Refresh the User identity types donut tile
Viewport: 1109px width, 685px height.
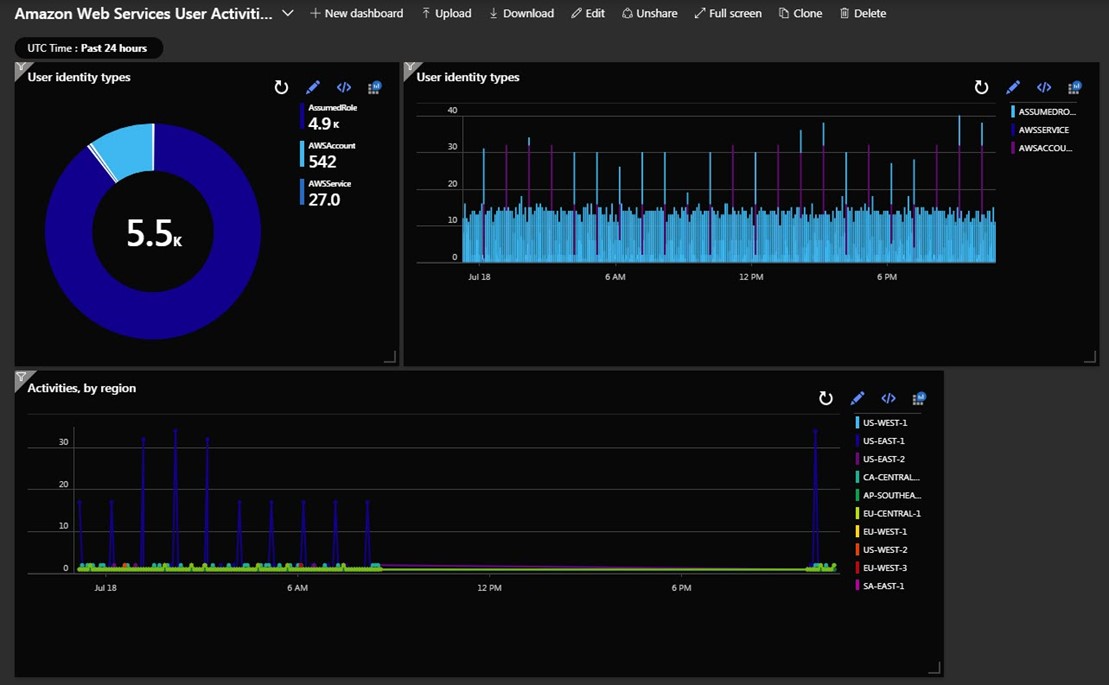coord(281,88)
